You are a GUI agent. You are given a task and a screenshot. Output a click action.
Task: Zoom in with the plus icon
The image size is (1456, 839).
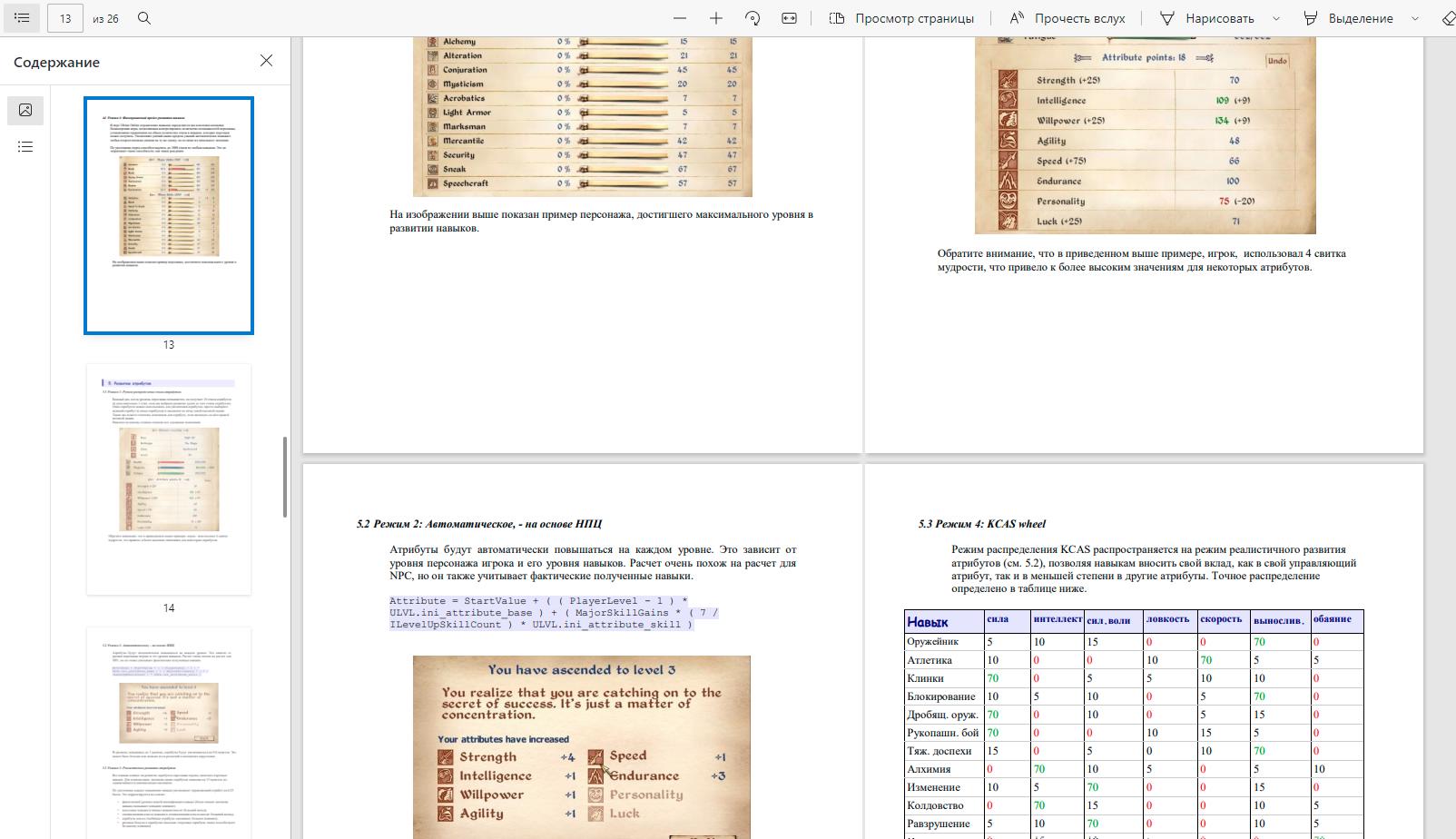[716, 18]
